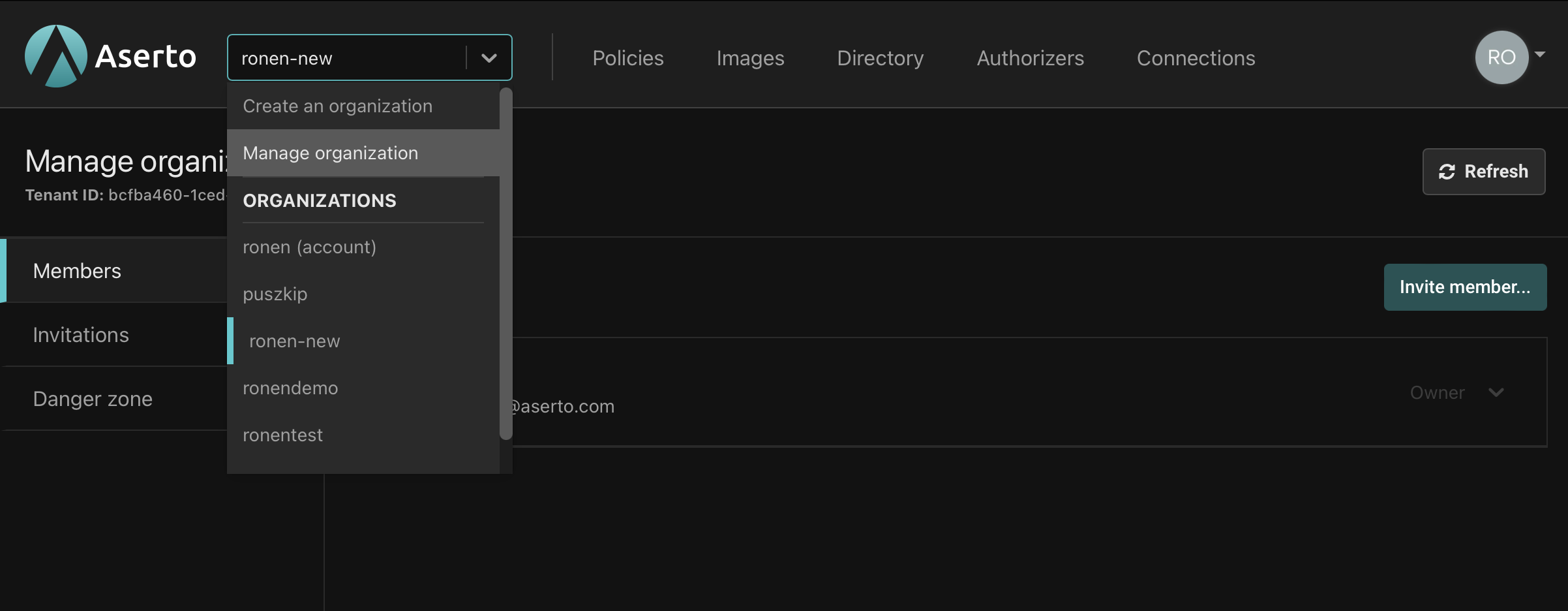The width and height of the screenshot is (1568, 611).
Task: Click the RO user avatar
Action: 1501,57
